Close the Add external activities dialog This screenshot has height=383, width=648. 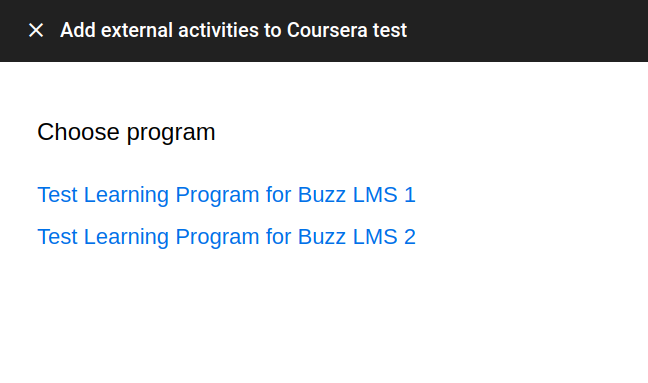[x=36, y=30]
